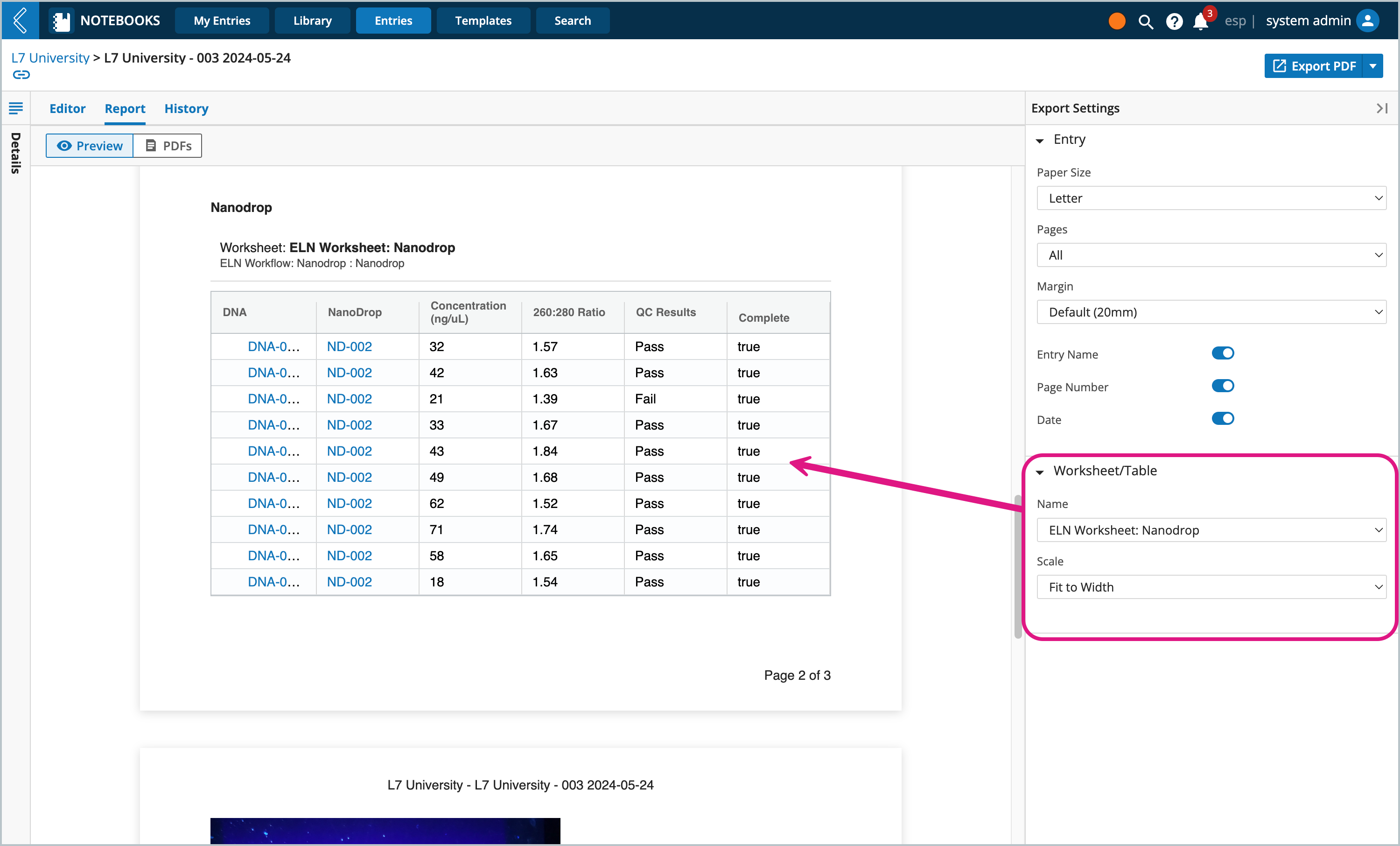Select the Scale dropdown Fit to Width

click(x=1211, y=587)
